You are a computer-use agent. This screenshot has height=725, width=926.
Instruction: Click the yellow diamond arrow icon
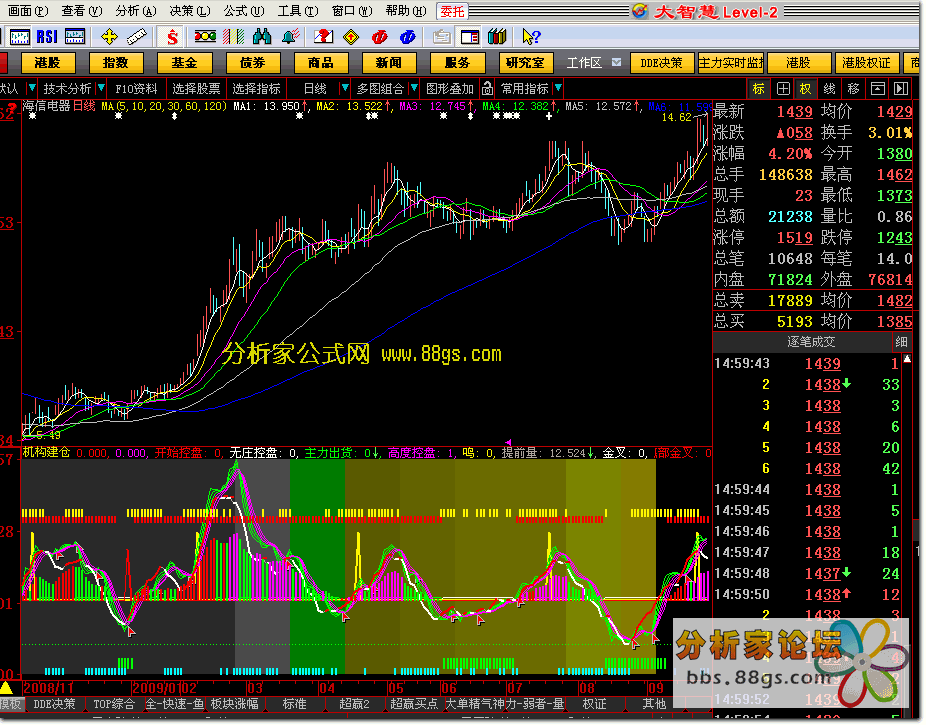(x=351, y=37)
